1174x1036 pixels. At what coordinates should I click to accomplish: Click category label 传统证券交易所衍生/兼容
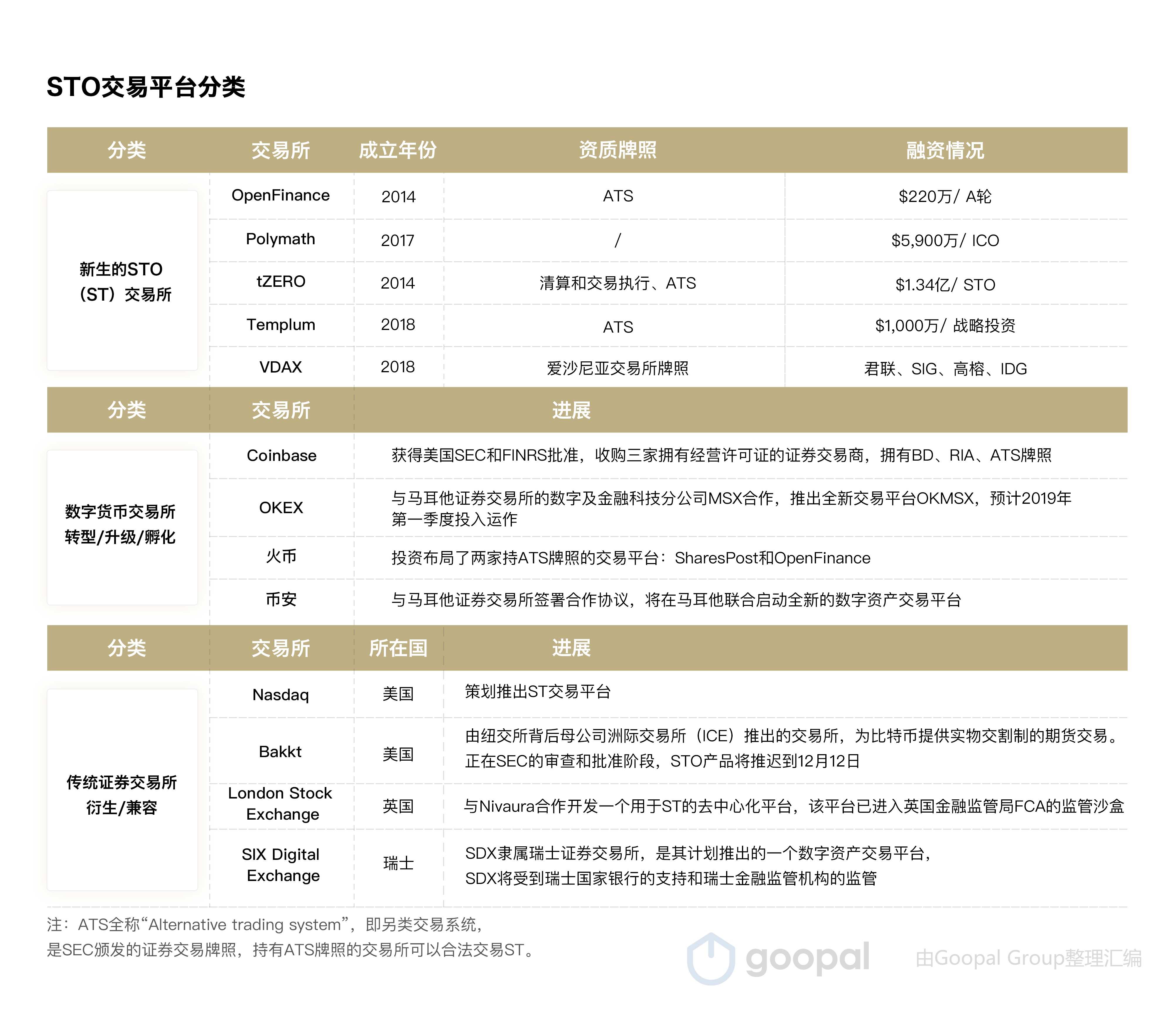click(x=121, y=795)
